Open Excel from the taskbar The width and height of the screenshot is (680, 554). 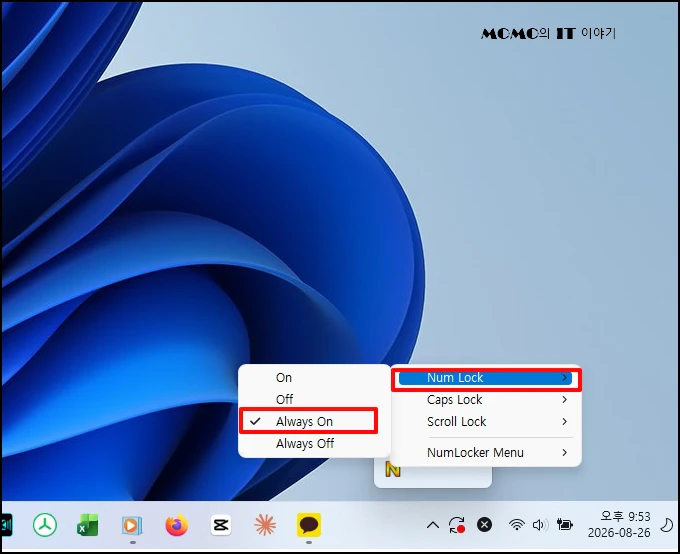88,525
